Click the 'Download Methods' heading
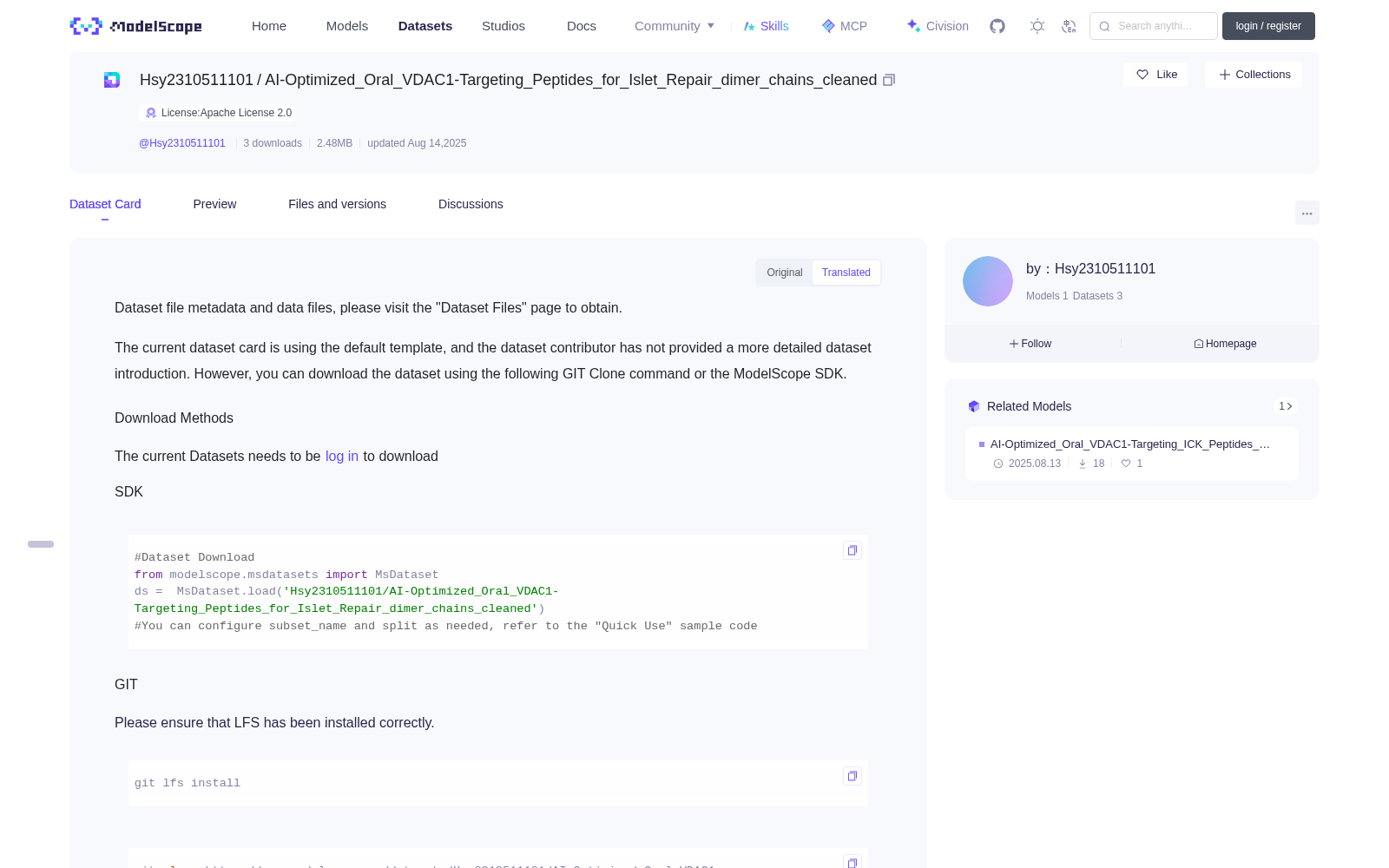 coord(174,418)
